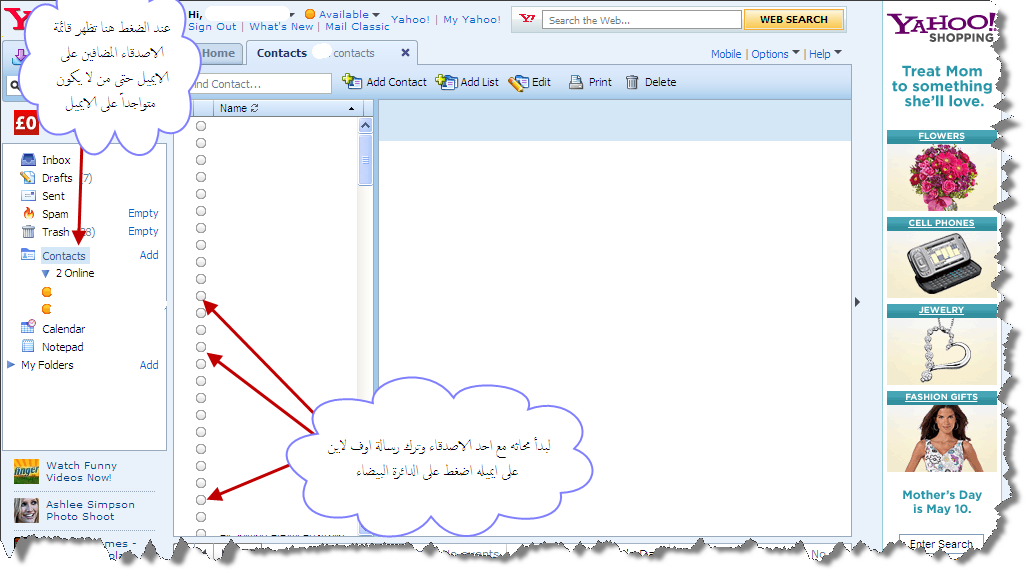
Task: Click the Contacts card icon in sidebar
Action: tap(28, 255)
